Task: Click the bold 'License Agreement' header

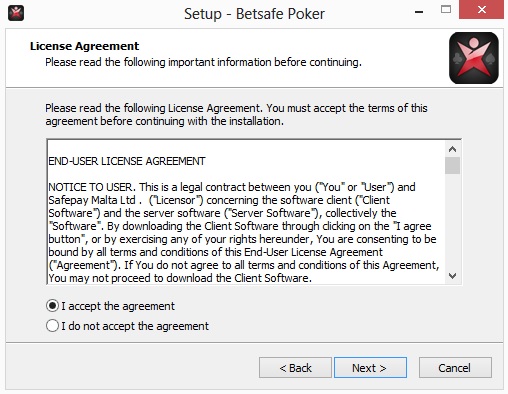Action: 84,46
